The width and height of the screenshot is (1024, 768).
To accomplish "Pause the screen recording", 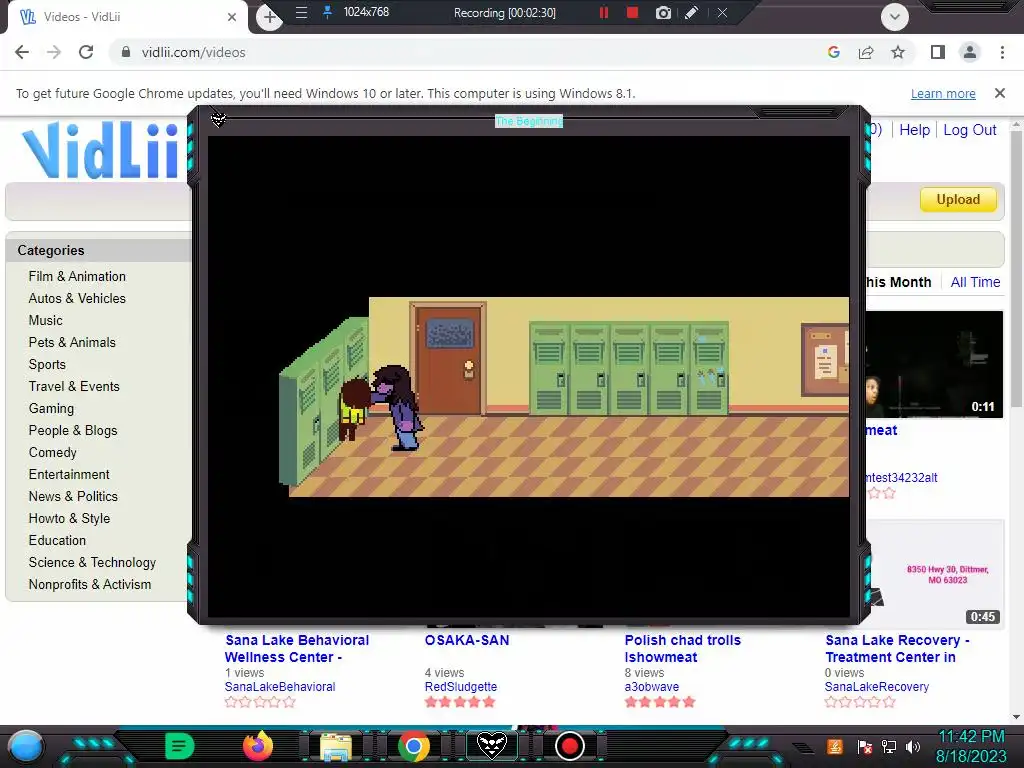I will click(x=603, y=12).
